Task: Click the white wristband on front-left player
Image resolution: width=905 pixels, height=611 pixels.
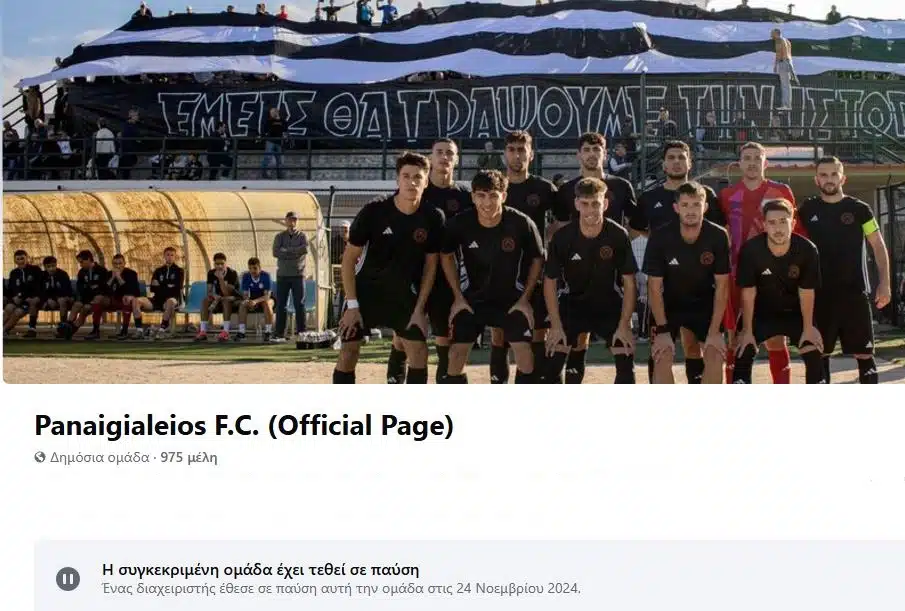Action: click(351, 304)
